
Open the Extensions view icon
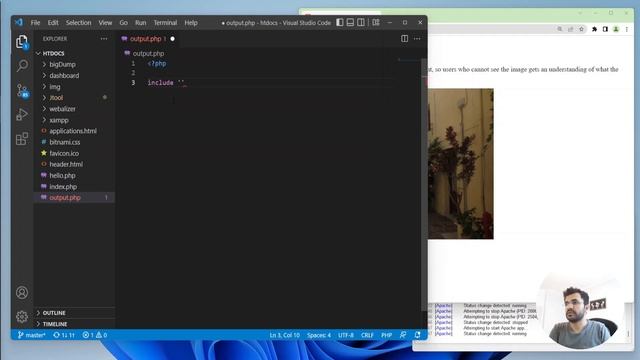pos(22,139)
